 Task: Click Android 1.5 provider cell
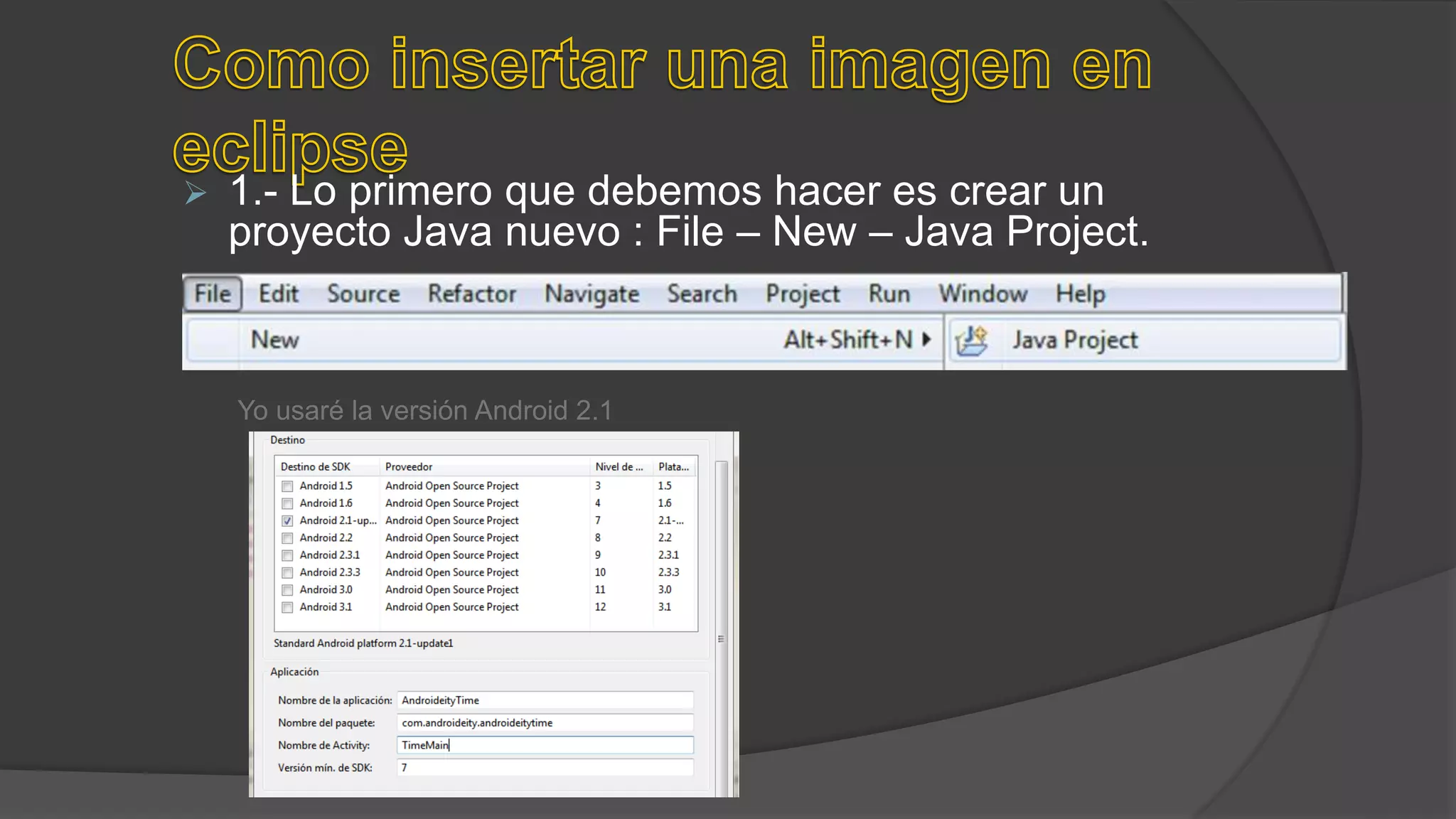(x=452, y=486)
